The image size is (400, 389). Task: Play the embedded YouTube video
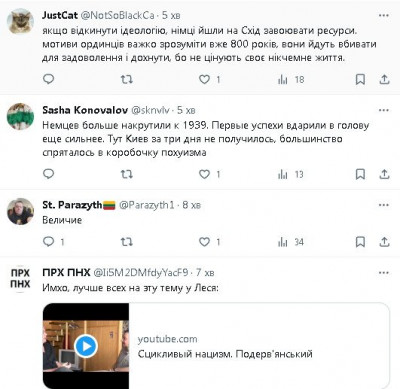tap(86, 346)
